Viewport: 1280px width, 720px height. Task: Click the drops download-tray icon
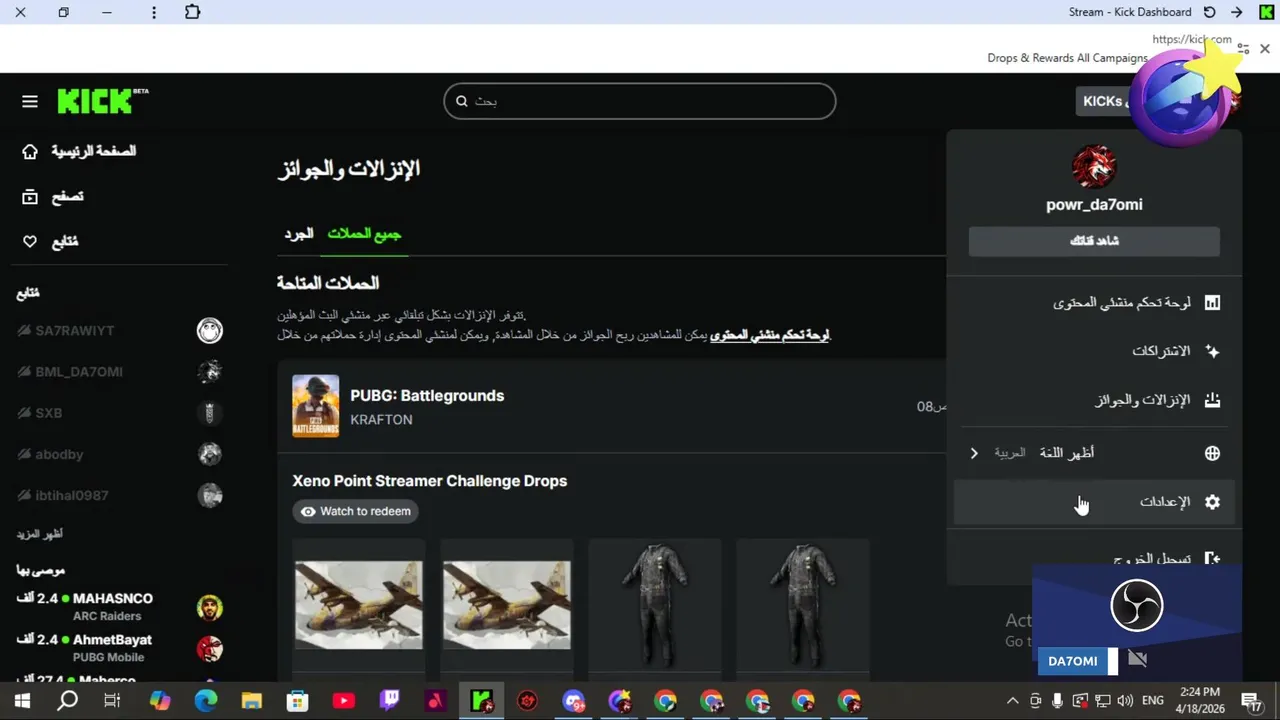coord(1212,400)
